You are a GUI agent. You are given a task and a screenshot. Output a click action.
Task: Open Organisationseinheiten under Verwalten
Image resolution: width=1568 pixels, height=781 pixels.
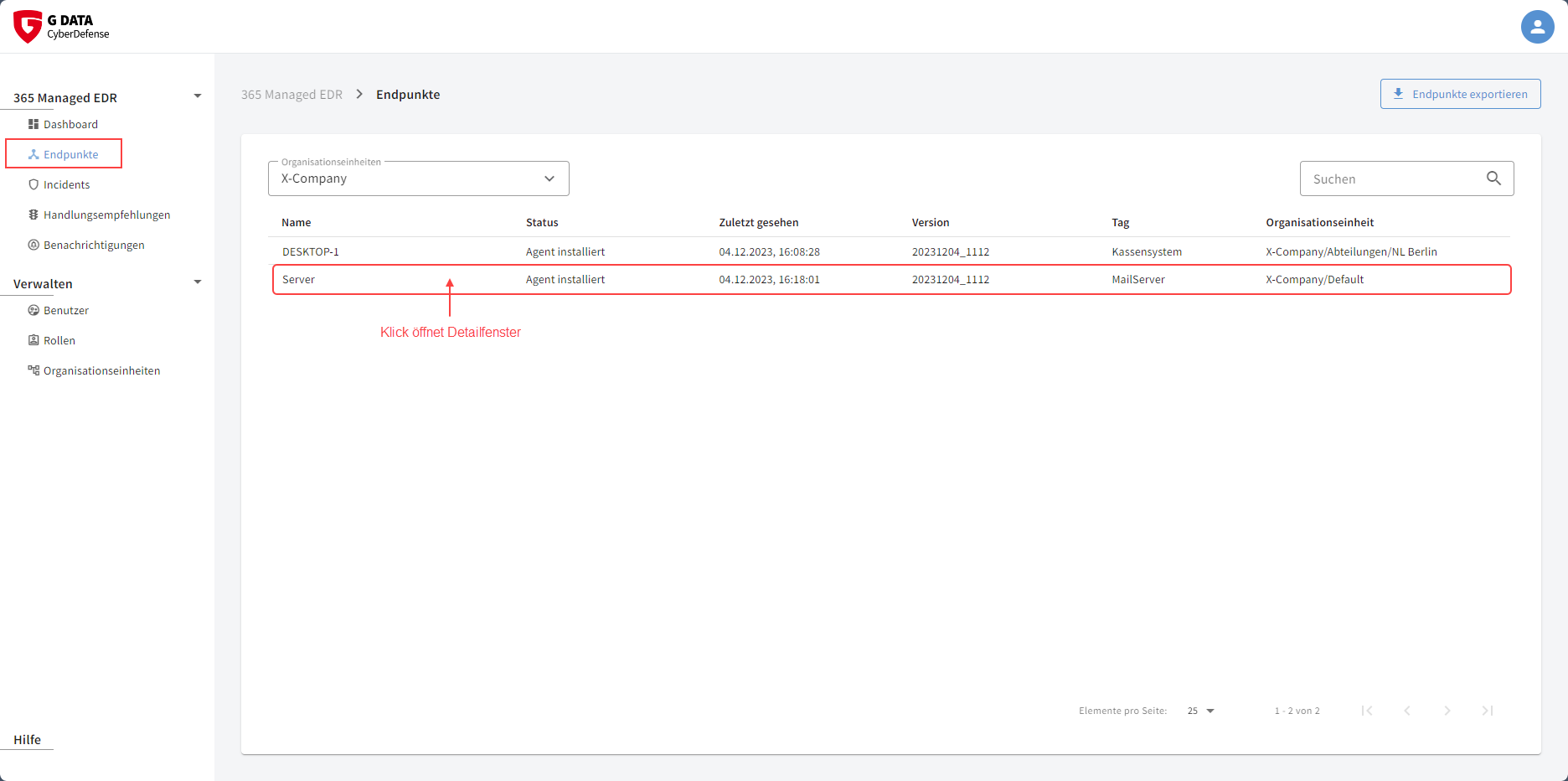101,370
